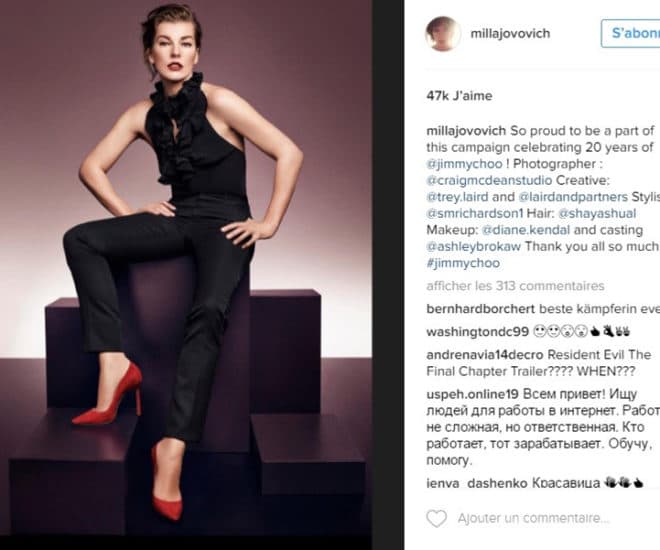Click the heart like icon

click(436, 518)
